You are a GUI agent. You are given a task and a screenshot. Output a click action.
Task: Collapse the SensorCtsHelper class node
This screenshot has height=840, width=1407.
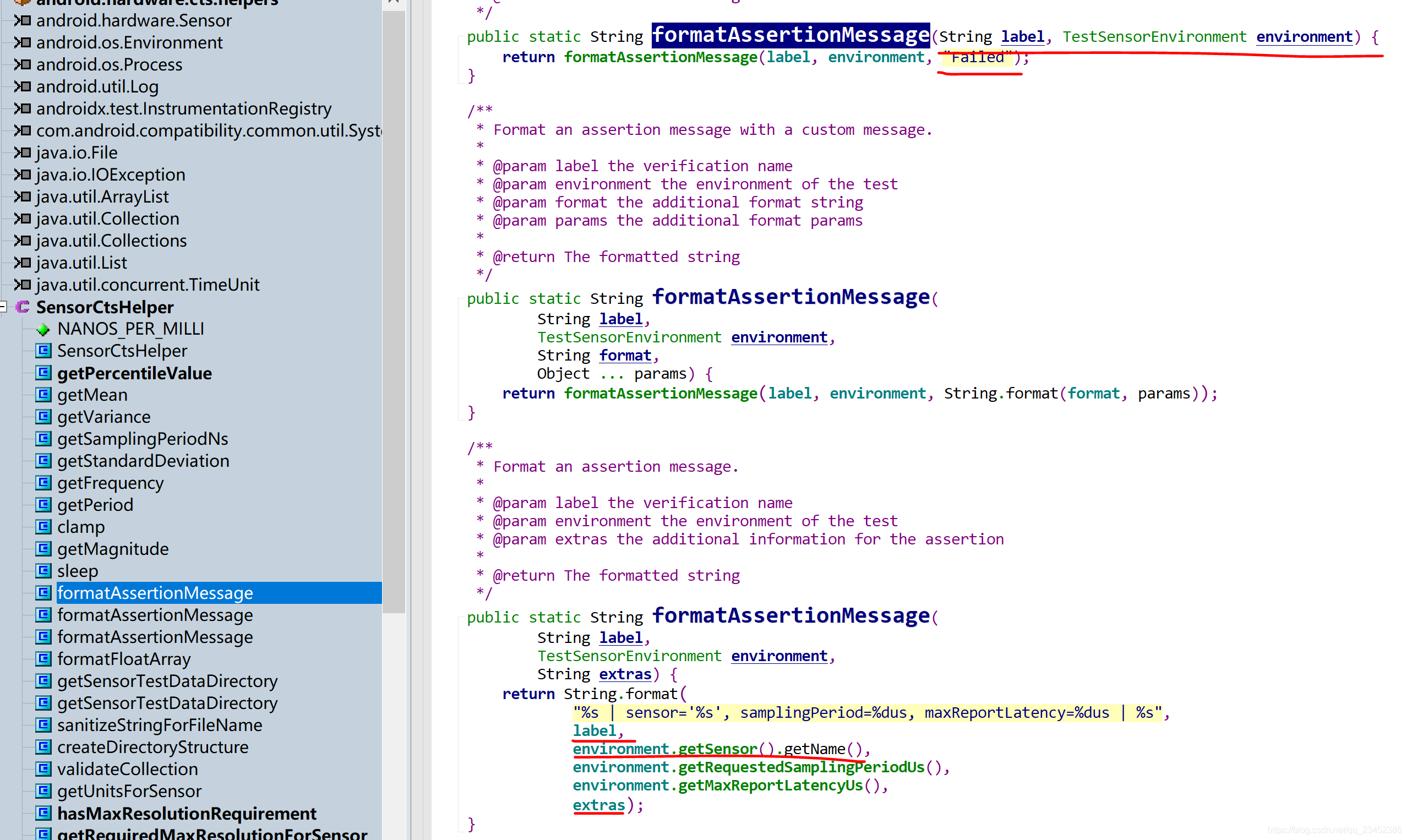(x=3, y=307)
